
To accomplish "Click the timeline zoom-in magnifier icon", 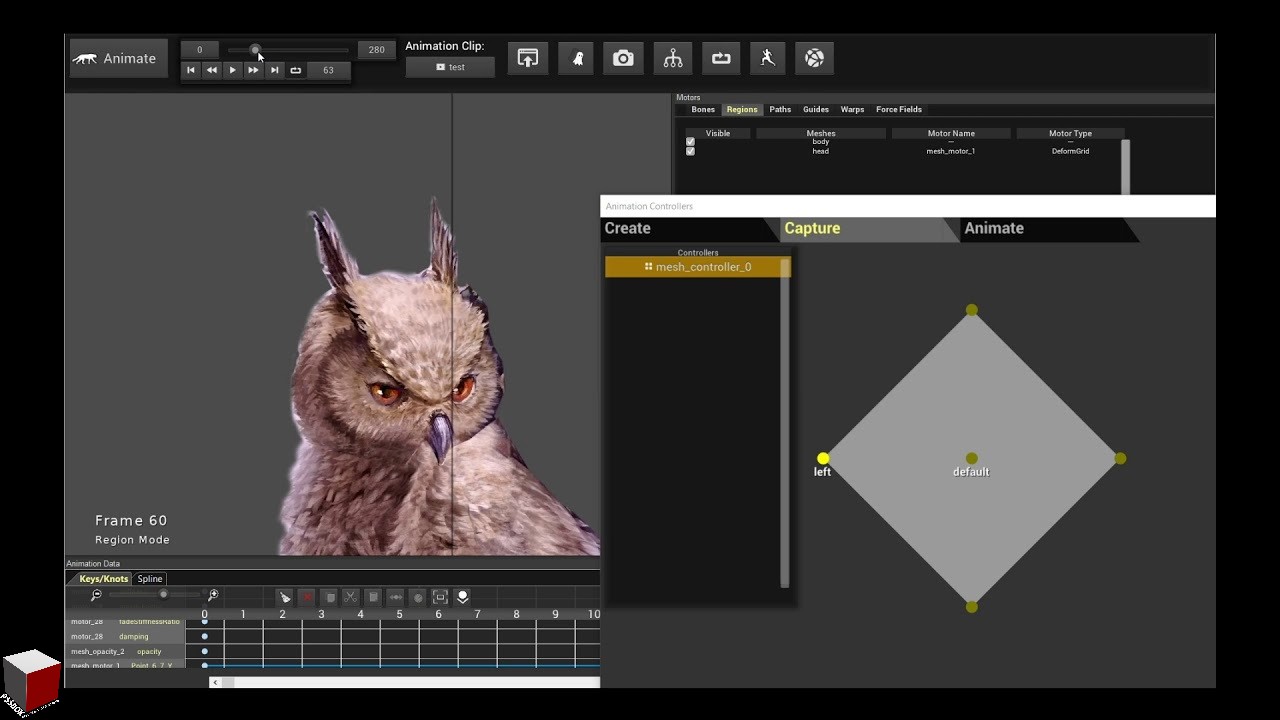I will click(213, 595).
